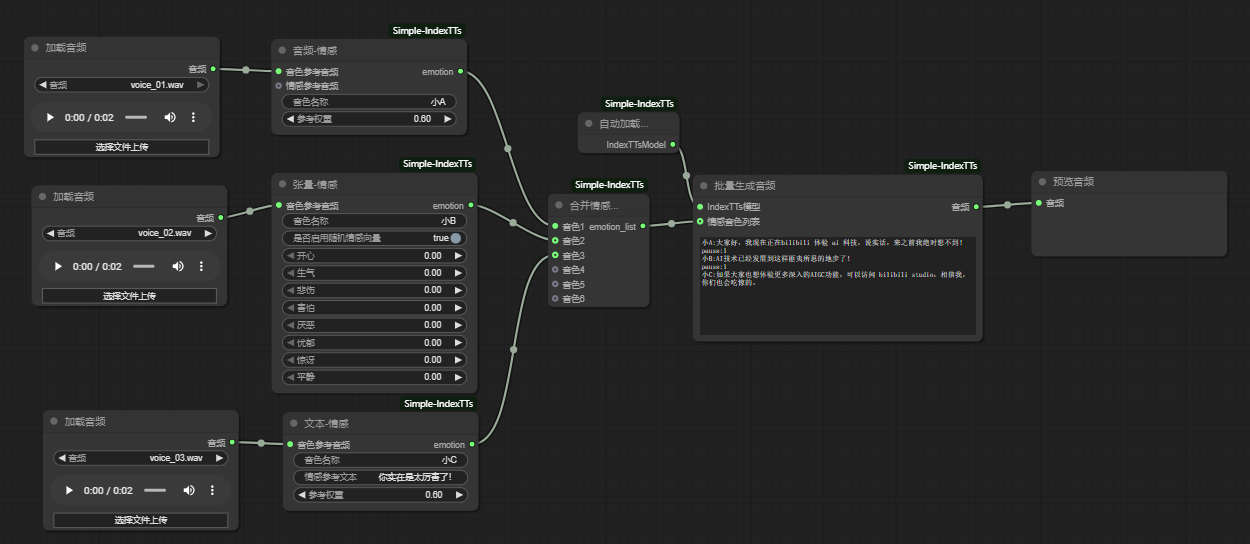Viewport: 1250px width, 544px height.
Task: Collapse the 预览音频 node via its title dot
Action: point(1042,182)
